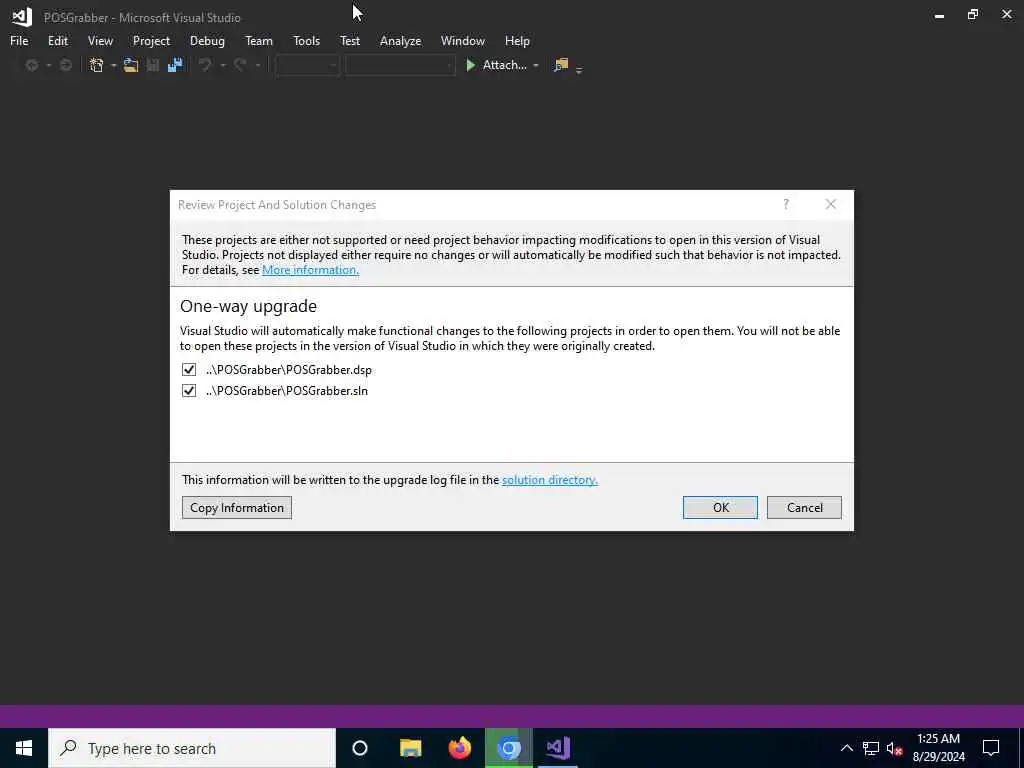Switch to Chrome on taskbar
This screenshot has width=1024, height=768.
(509, 748)
